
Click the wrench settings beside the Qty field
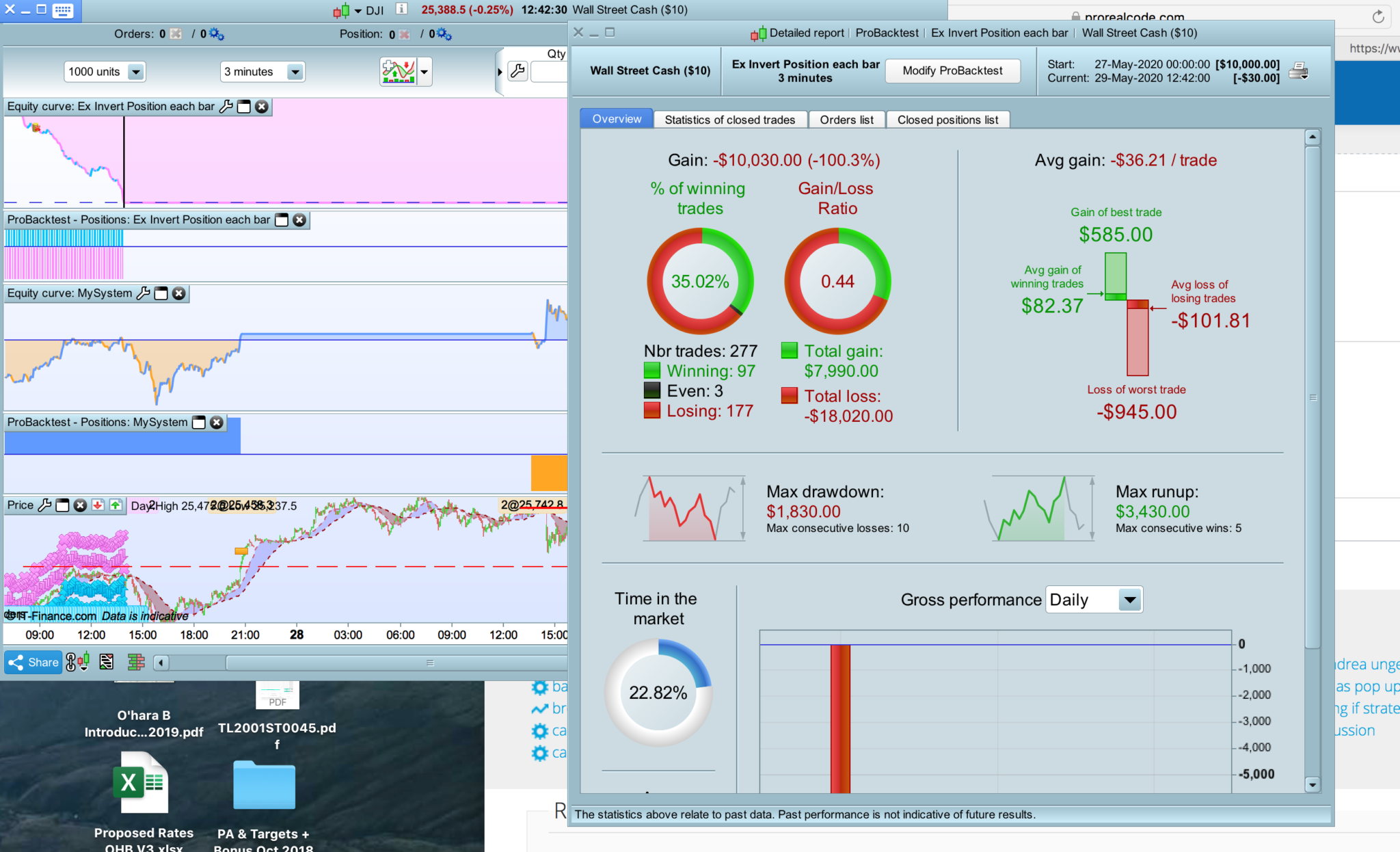[518, 71]
